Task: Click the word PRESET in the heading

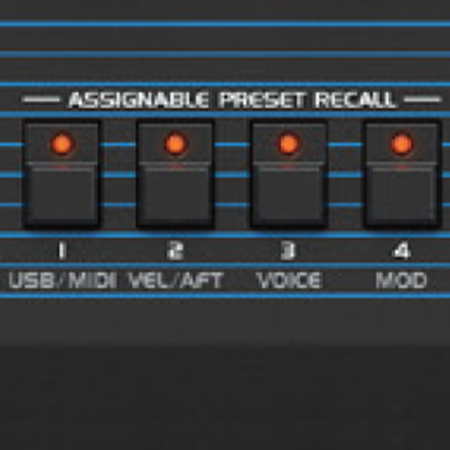Action: pyautogui.click(x=262, y=100)
